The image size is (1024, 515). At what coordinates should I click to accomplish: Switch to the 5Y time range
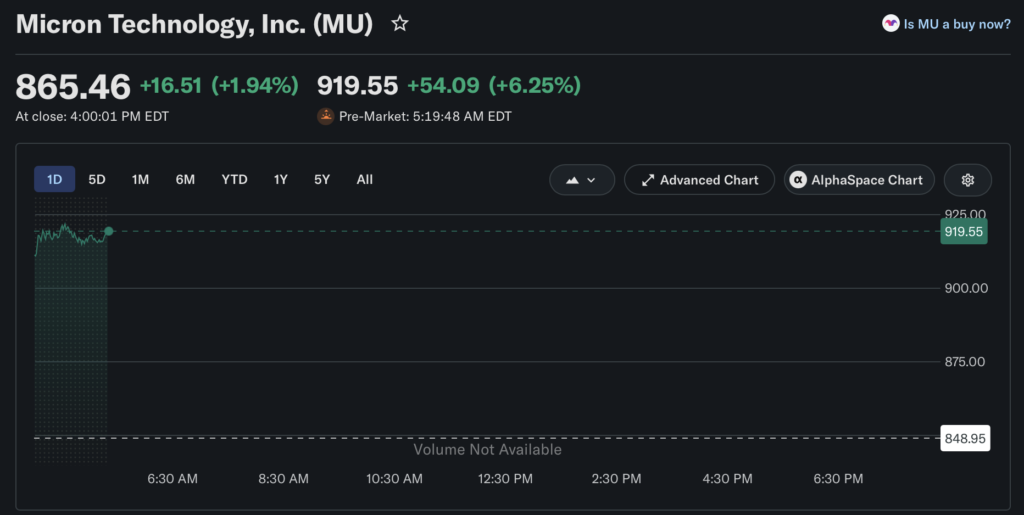[x=322, y=179]
